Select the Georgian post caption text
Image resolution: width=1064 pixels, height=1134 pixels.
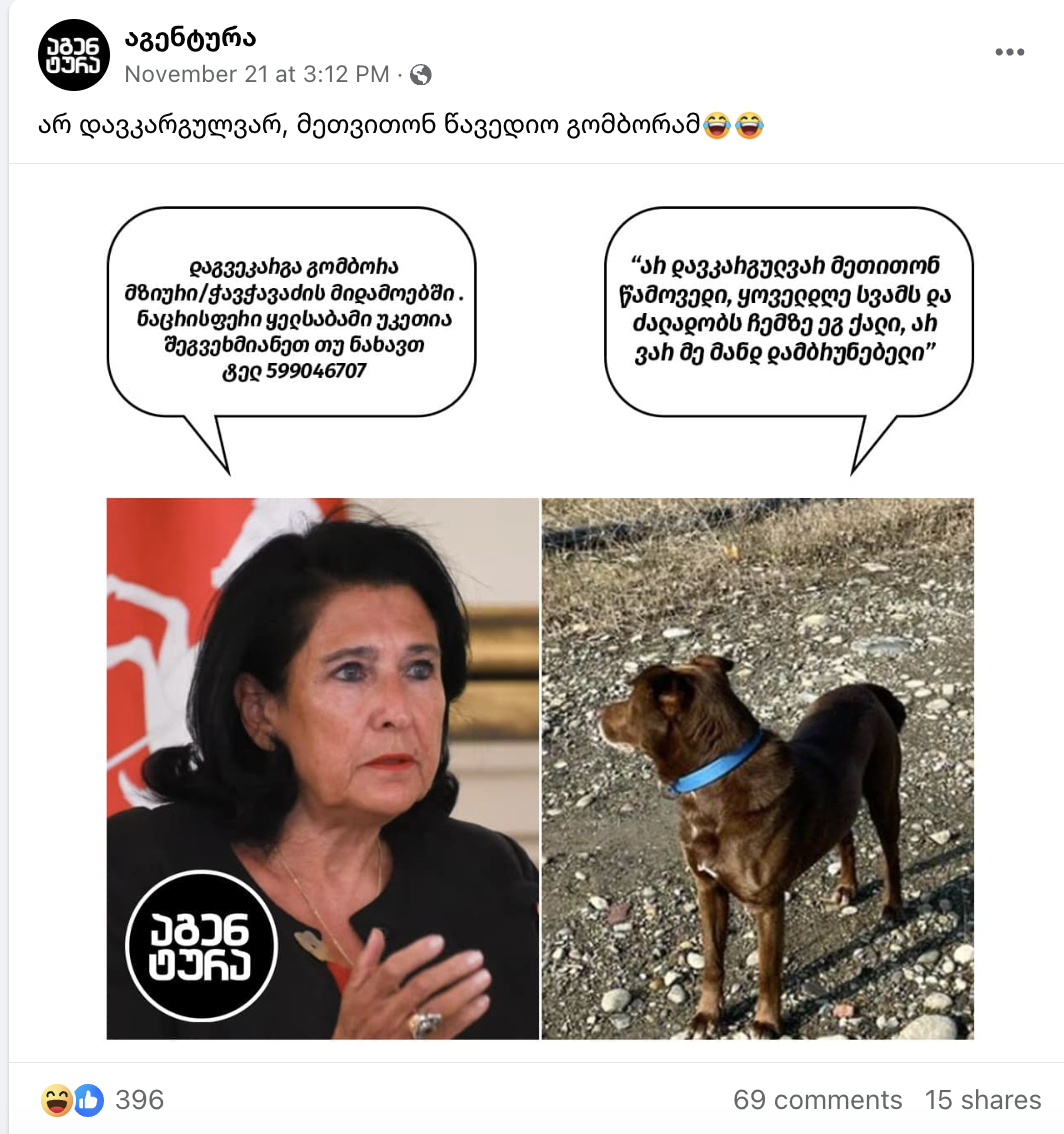coord(370,125)
